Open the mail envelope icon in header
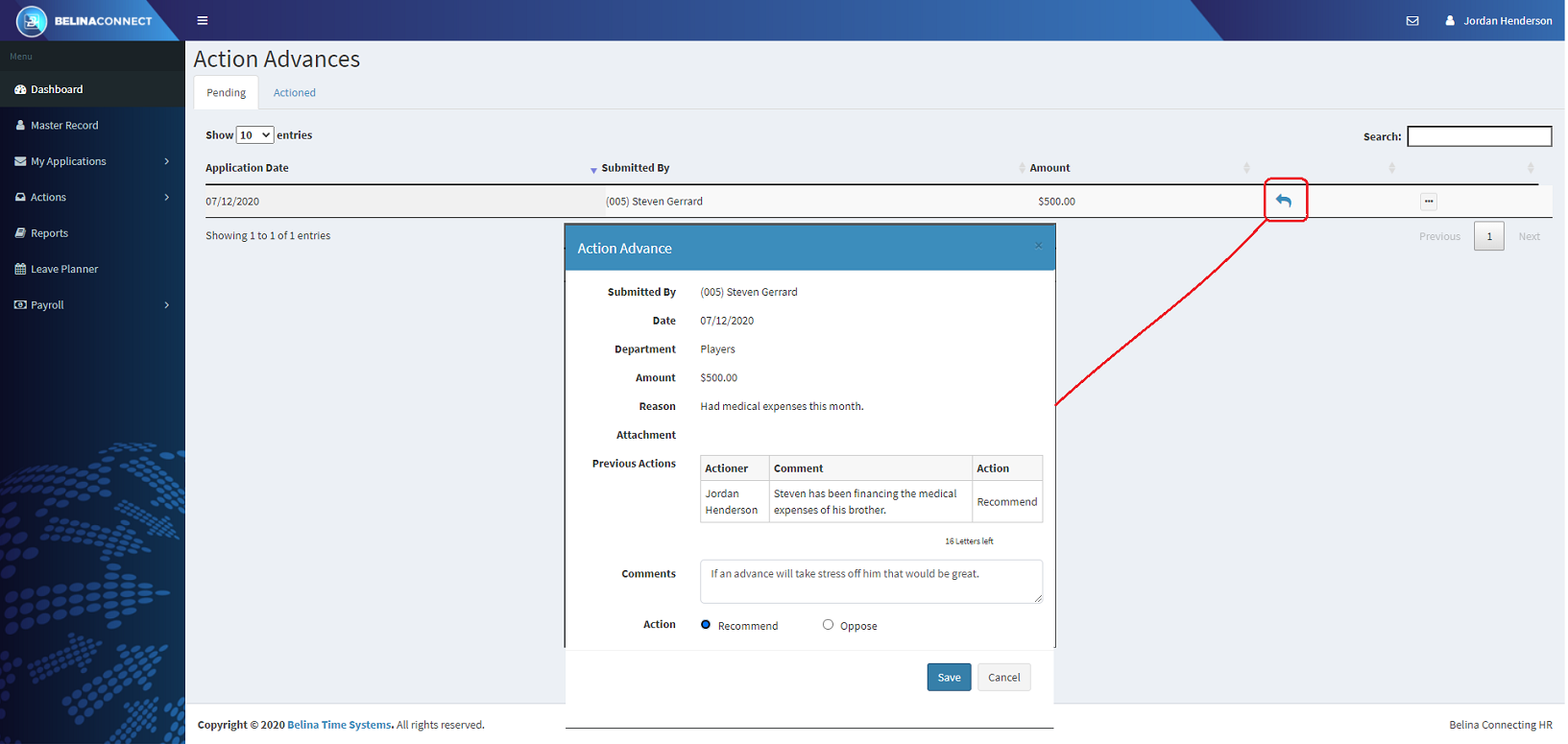The height and width of the screenshot is (744, 1568). pyautogui.click(x=1412, y=20)
